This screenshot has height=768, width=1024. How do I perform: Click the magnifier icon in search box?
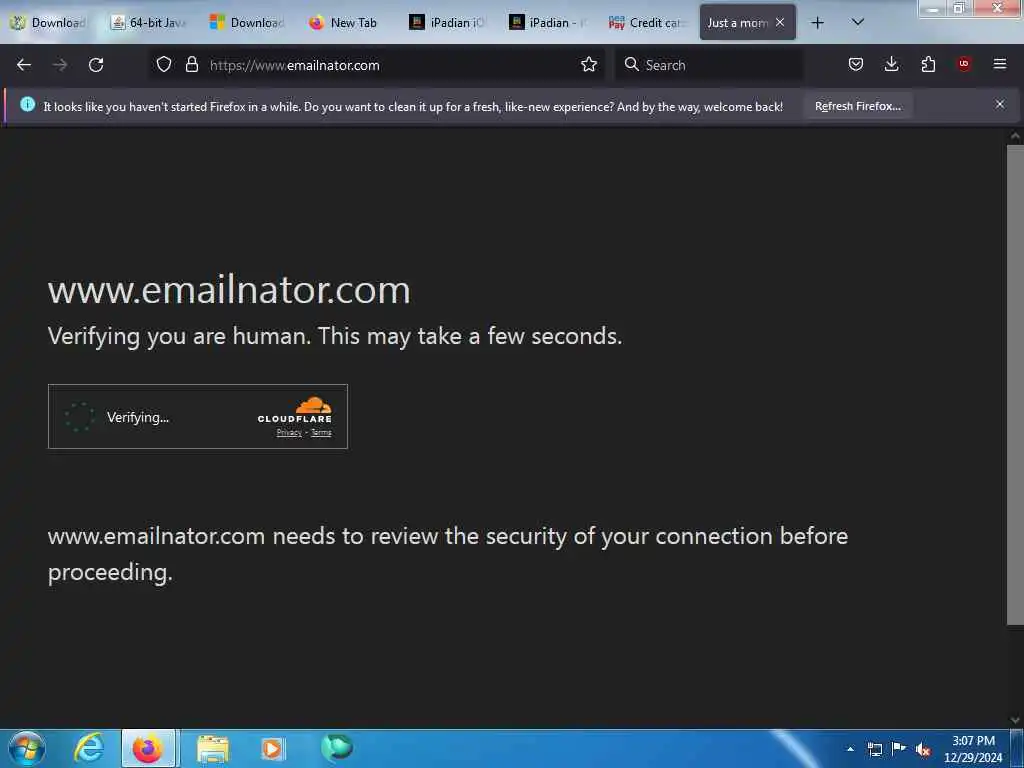click(x=632, y=64)
